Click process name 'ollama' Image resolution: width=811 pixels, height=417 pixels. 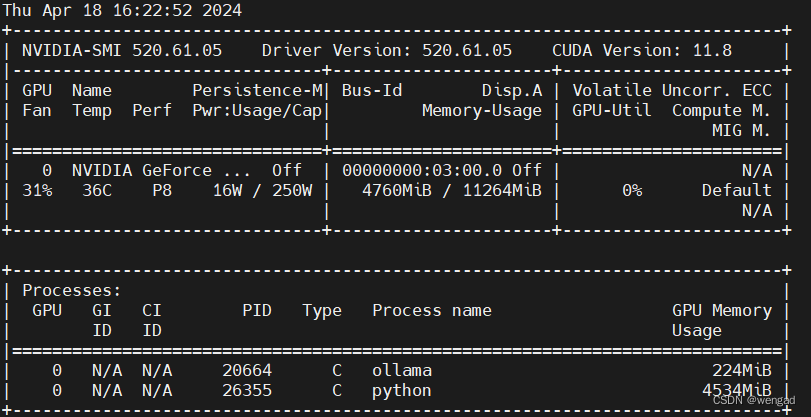click(402, 371)
